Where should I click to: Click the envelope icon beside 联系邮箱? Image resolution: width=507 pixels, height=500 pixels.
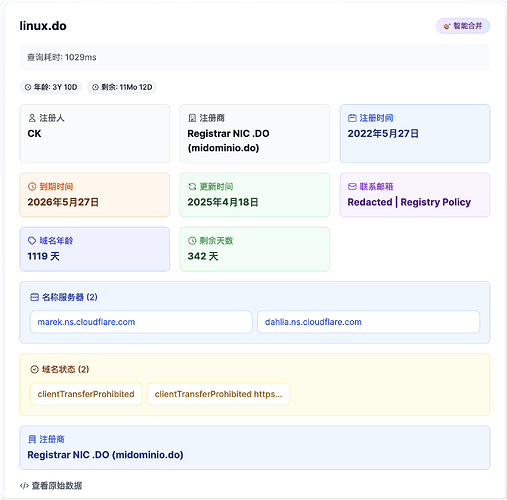click(x=352, y=187)
